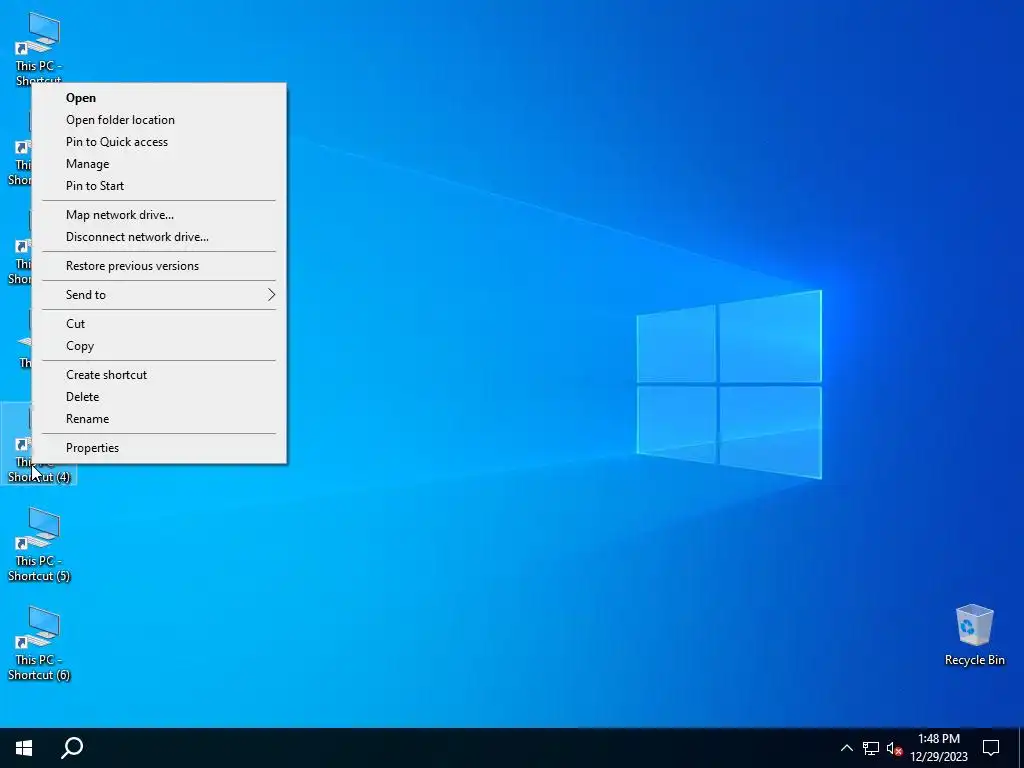Screen dimensions: 1024x768
Task: Select Pin to Quick access
Action: (x=159, y=142)
